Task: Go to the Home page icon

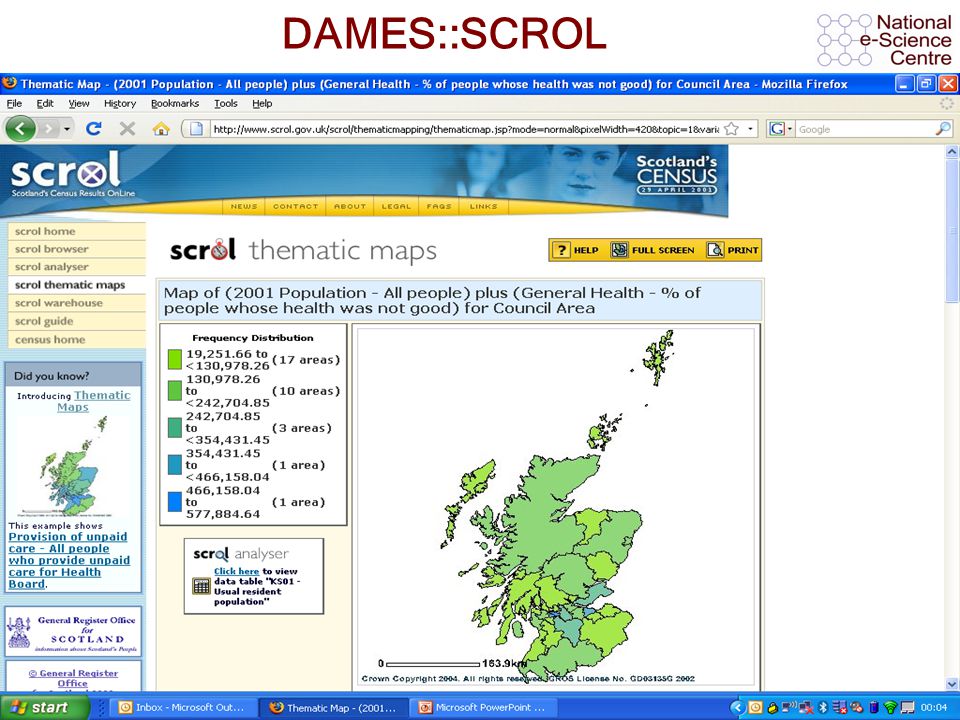Action: [x=161, y=129]
